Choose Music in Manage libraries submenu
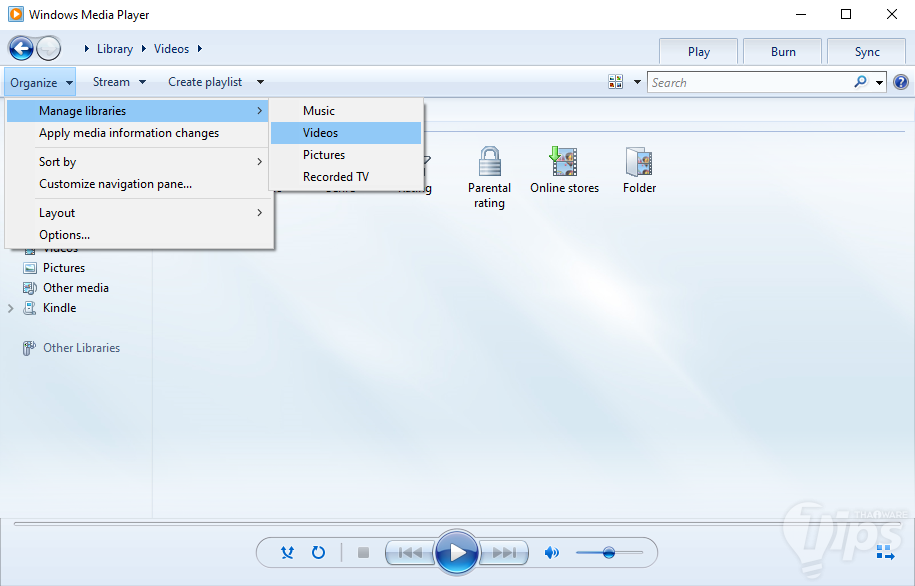 [x=346, y=111]
